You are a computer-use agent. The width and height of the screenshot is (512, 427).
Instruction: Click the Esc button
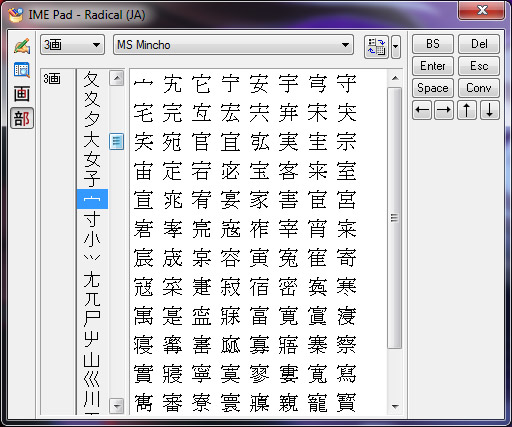[x=479, y=66]
